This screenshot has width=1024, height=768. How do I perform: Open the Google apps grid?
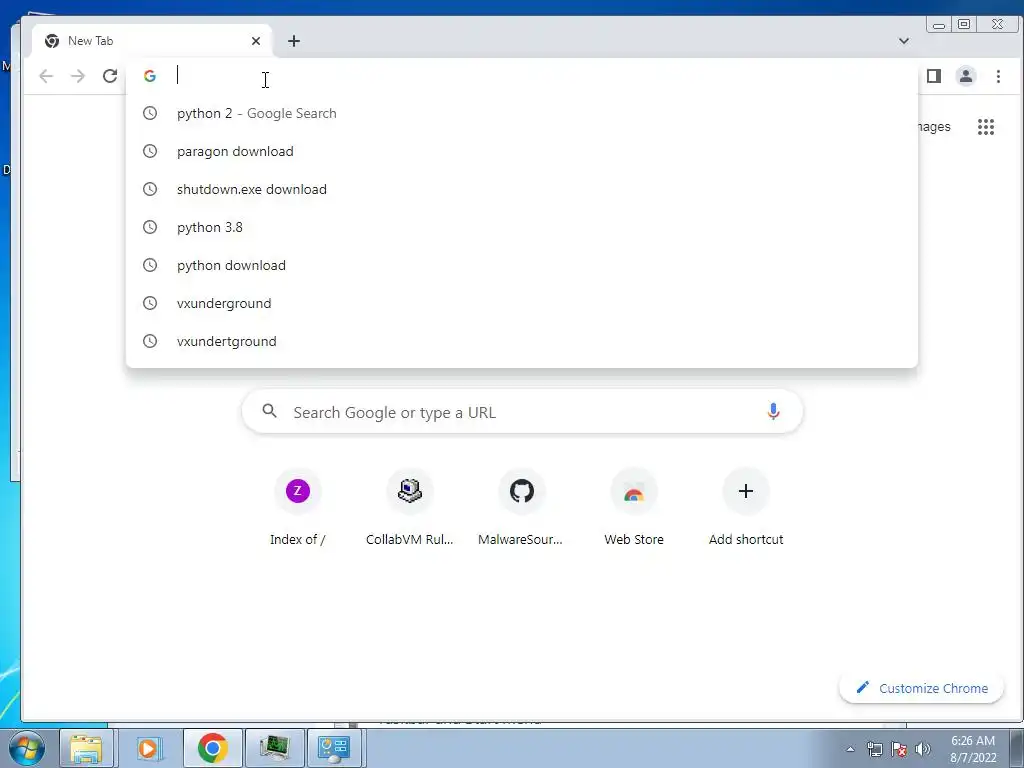click(985, 127)
